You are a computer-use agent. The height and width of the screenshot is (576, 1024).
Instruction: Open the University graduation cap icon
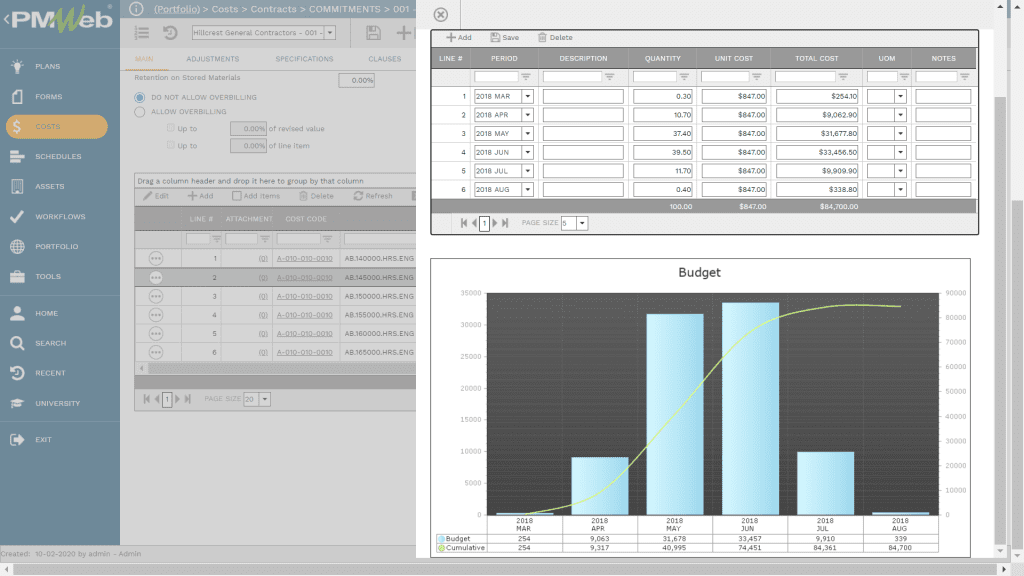(17, 404)
